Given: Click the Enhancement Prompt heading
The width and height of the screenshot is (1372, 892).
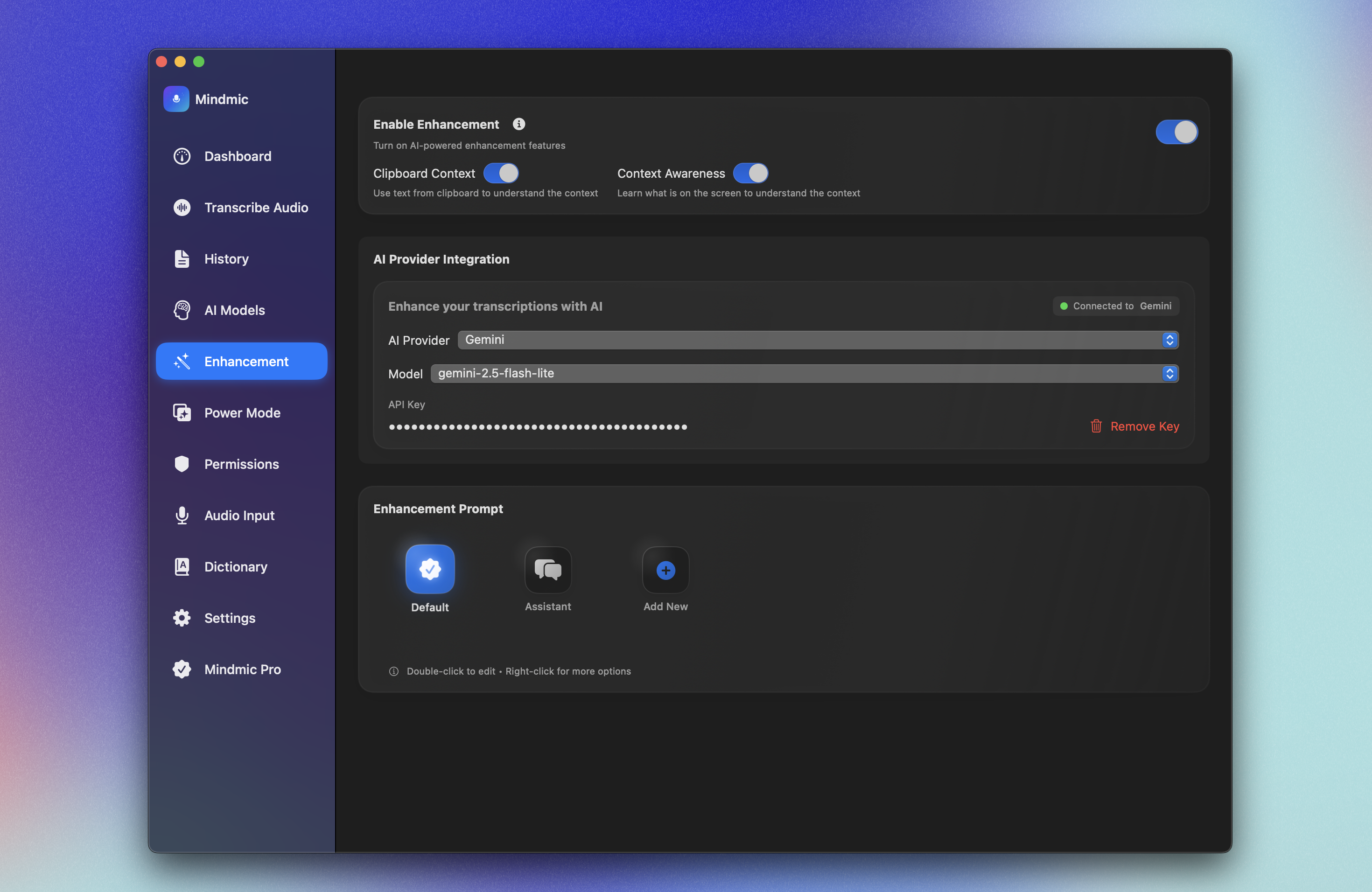Looking at the screenshot, I should 438,509.
